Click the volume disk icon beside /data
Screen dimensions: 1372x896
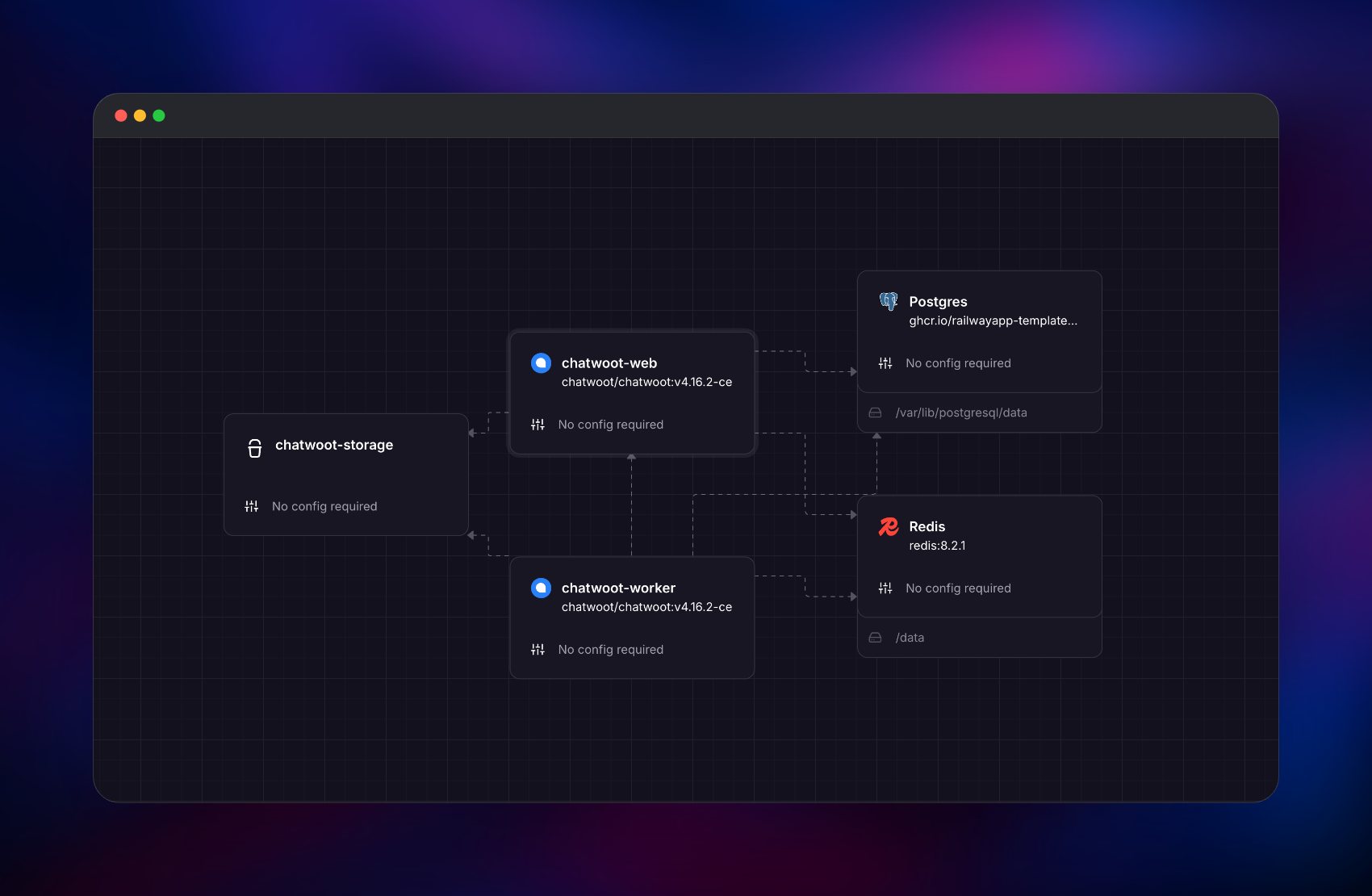pos(875,638)
